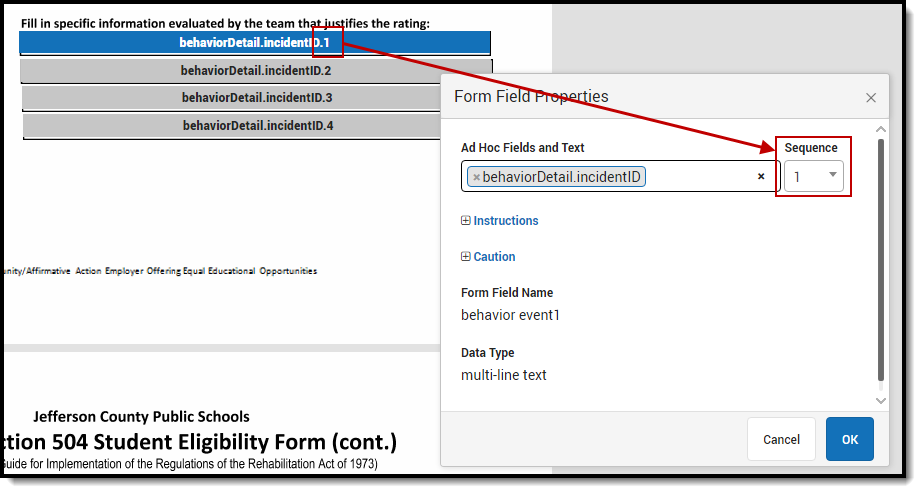
Task: Select the behaviorDetail.incidentID.1 field
Action: coord(255,43)
